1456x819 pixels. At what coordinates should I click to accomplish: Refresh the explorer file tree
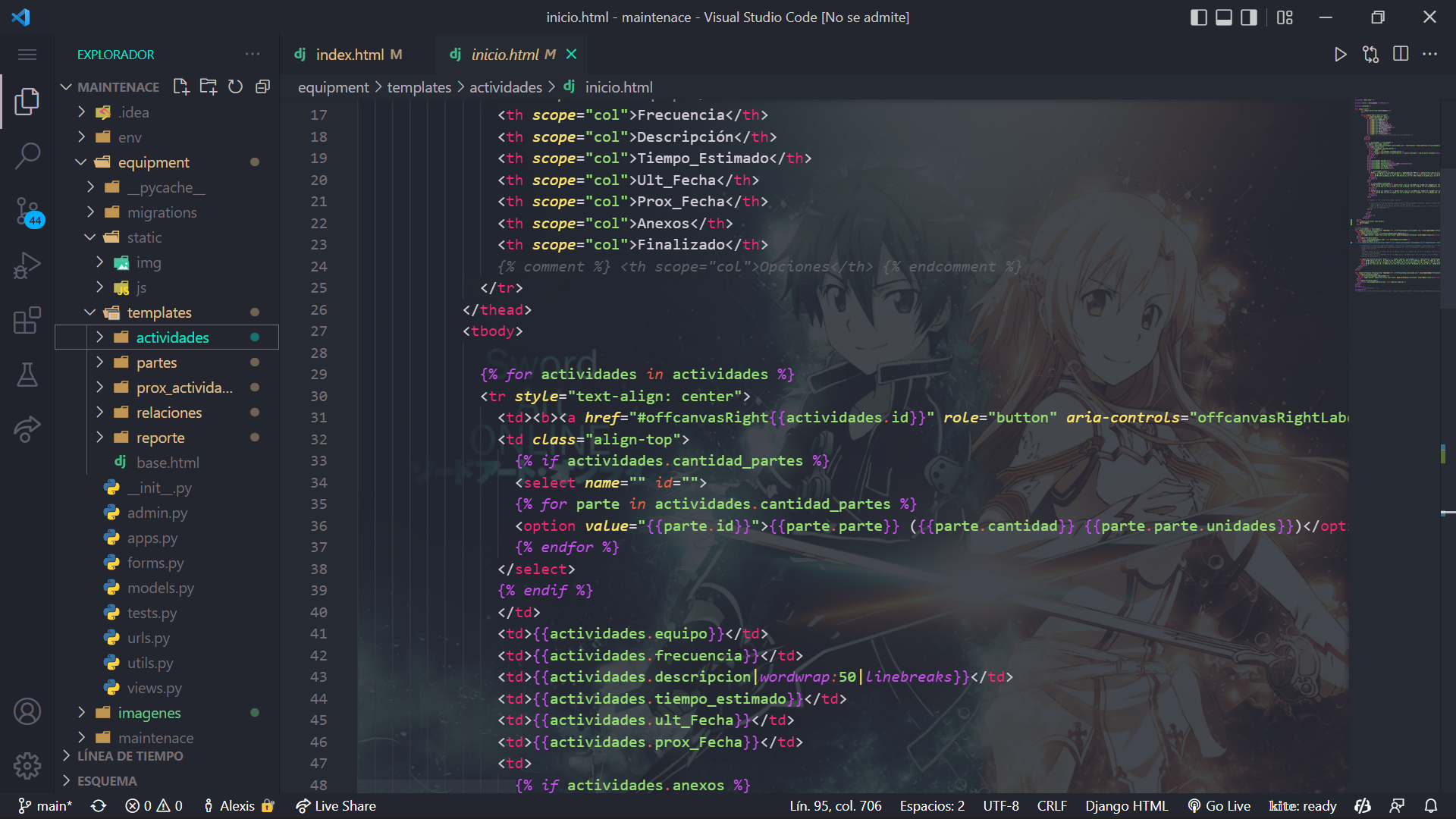(x=235, y=86)
